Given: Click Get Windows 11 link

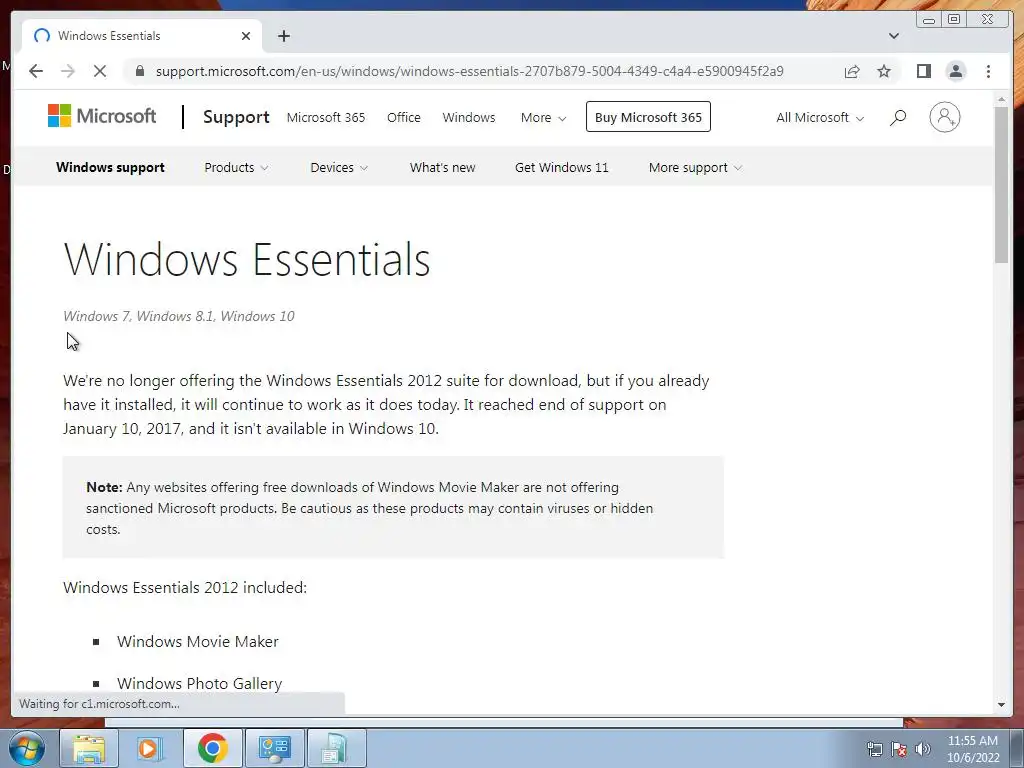Looking at the screenshot, I should [561, 167].
